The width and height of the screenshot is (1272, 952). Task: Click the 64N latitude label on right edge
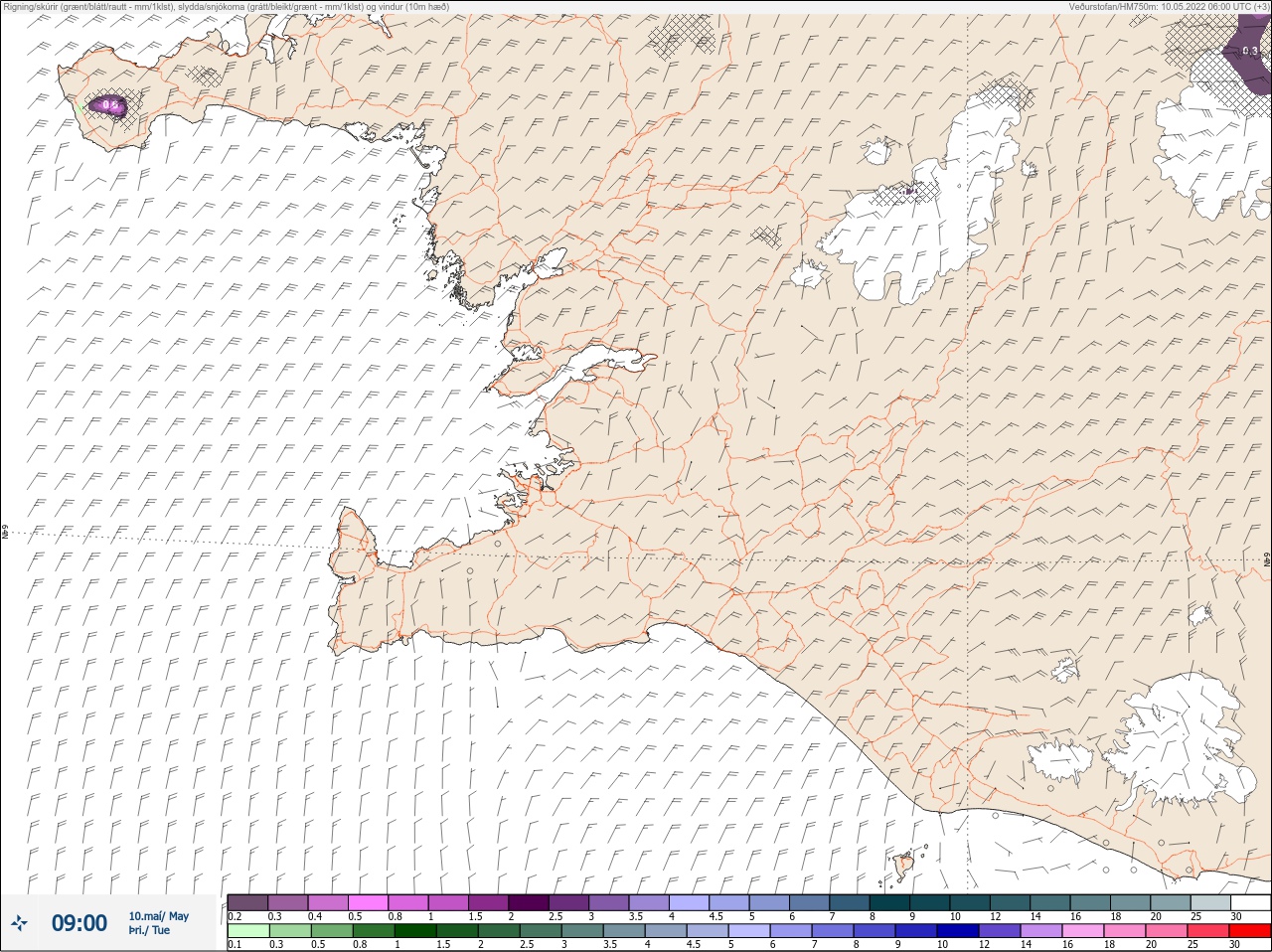click(x=1266, y=560)
